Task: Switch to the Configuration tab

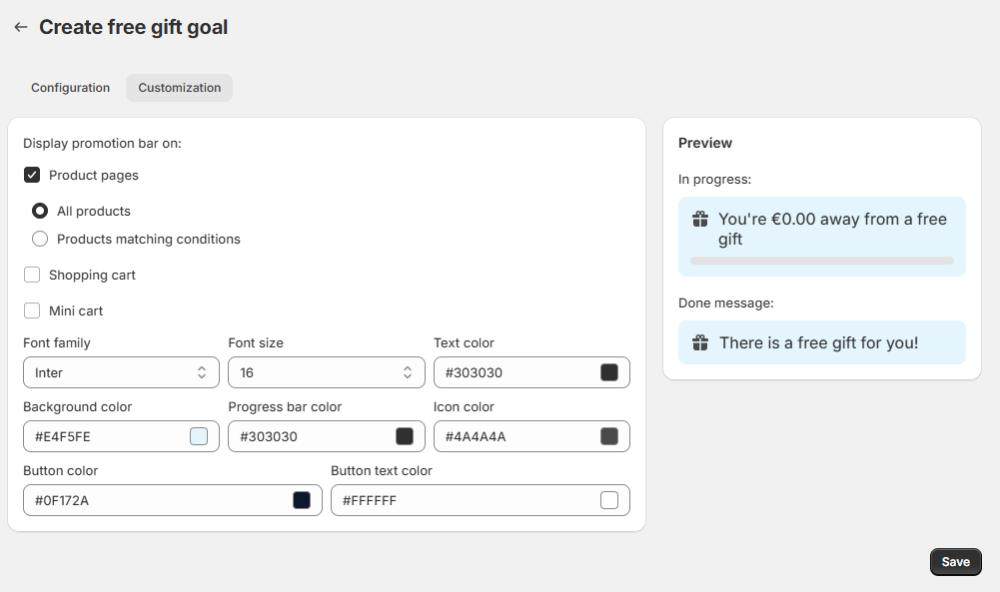Action: click(x=70, y=88)
